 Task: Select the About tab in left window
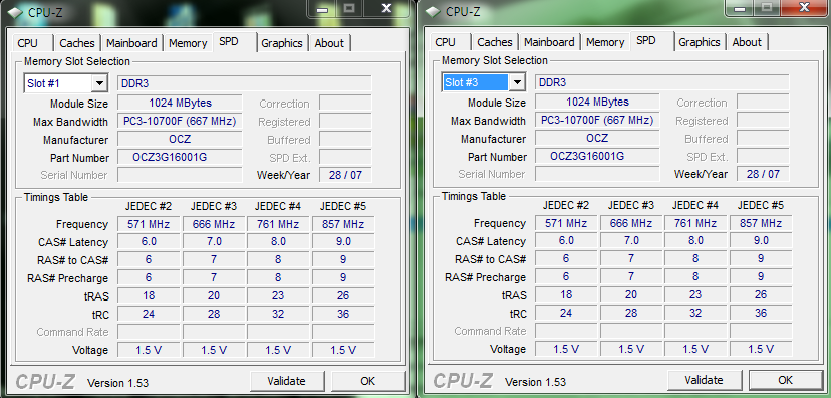pos(329,43)
